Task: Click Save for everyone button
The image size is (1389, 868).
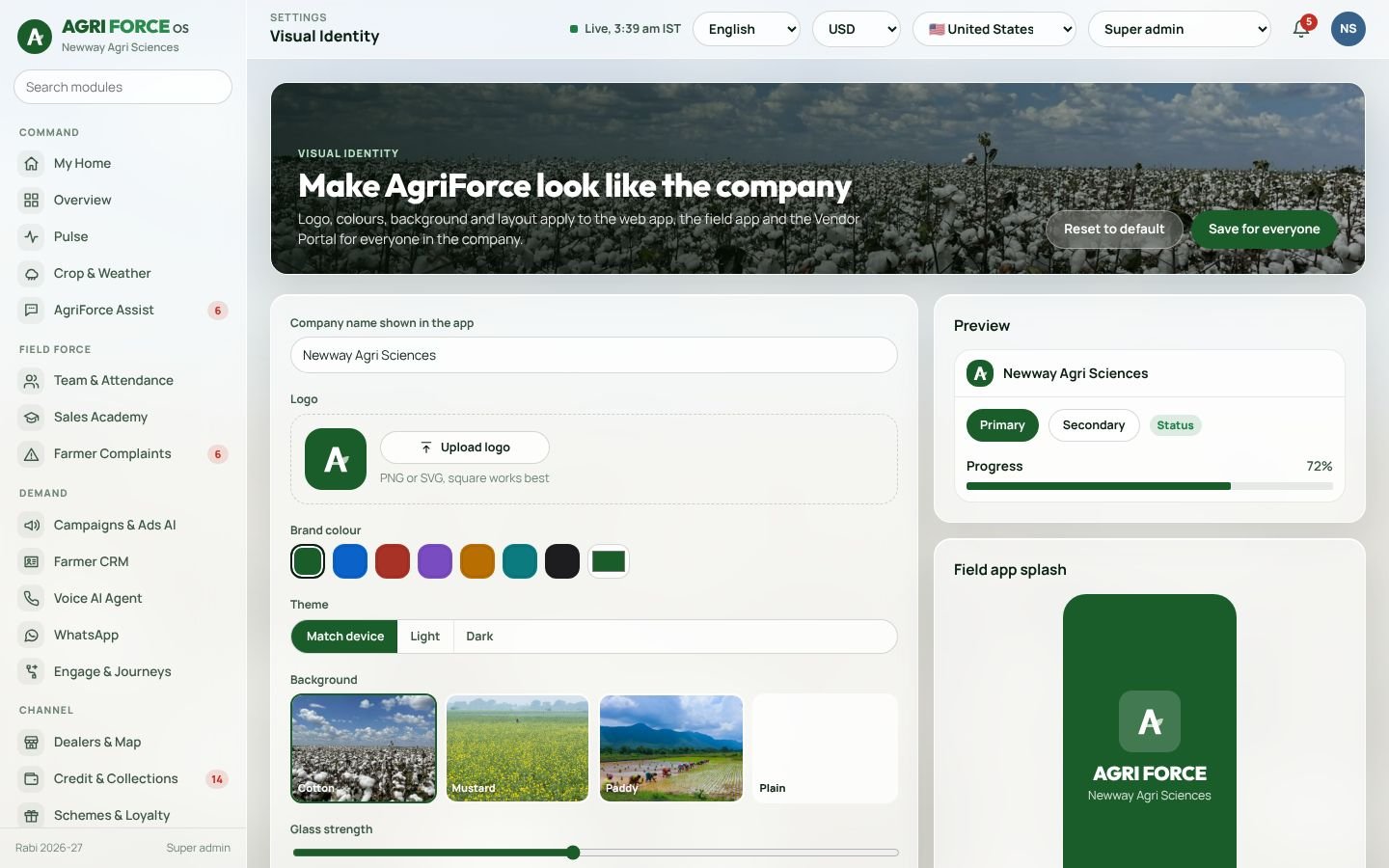Action: tap(1264, 230)
